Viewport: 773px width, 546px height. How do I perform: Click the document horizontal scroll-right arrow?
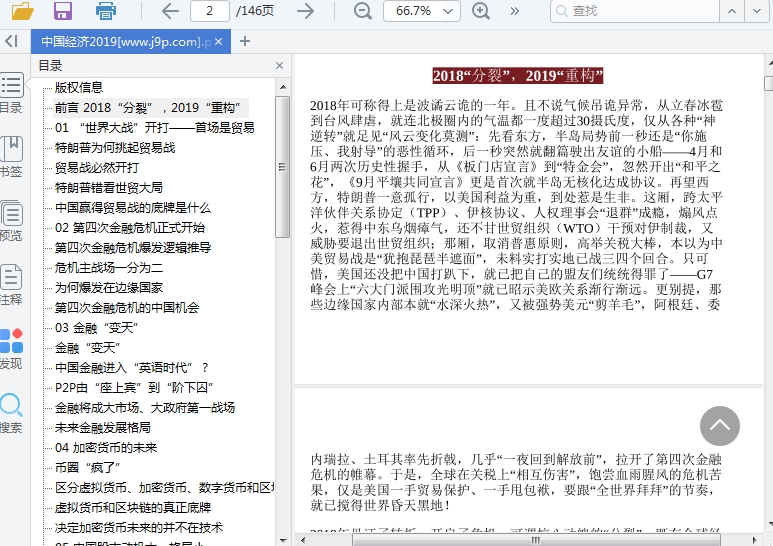click(755, 540)
